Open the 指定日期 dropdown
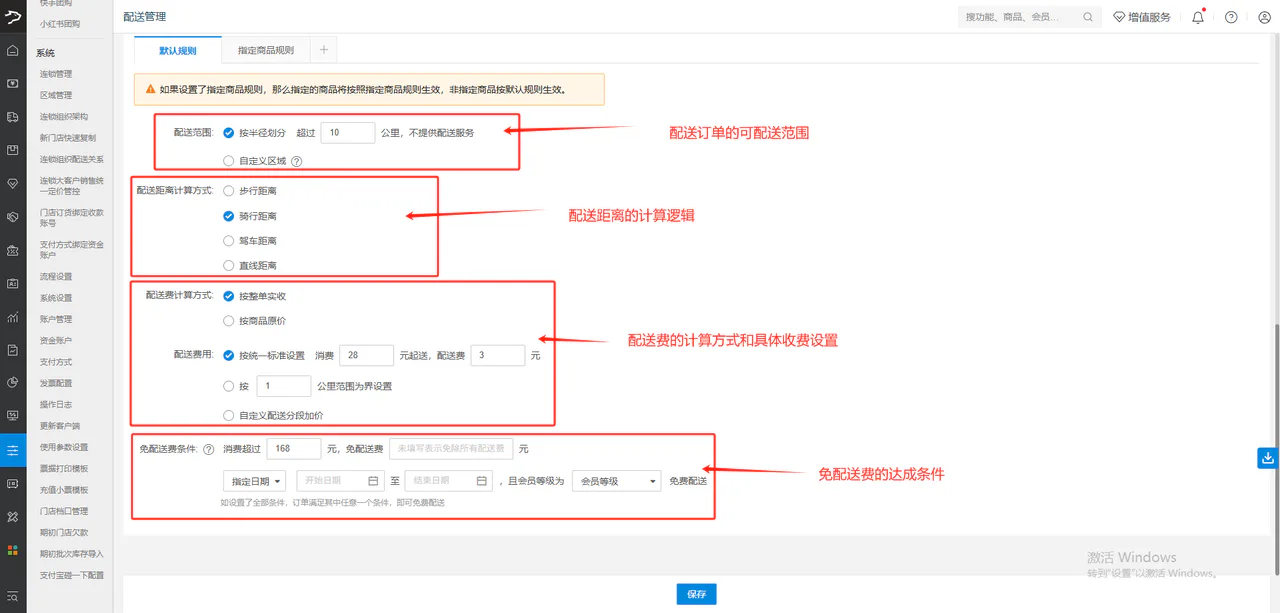This screenshot has width=1280, height=613. [256, 481]
